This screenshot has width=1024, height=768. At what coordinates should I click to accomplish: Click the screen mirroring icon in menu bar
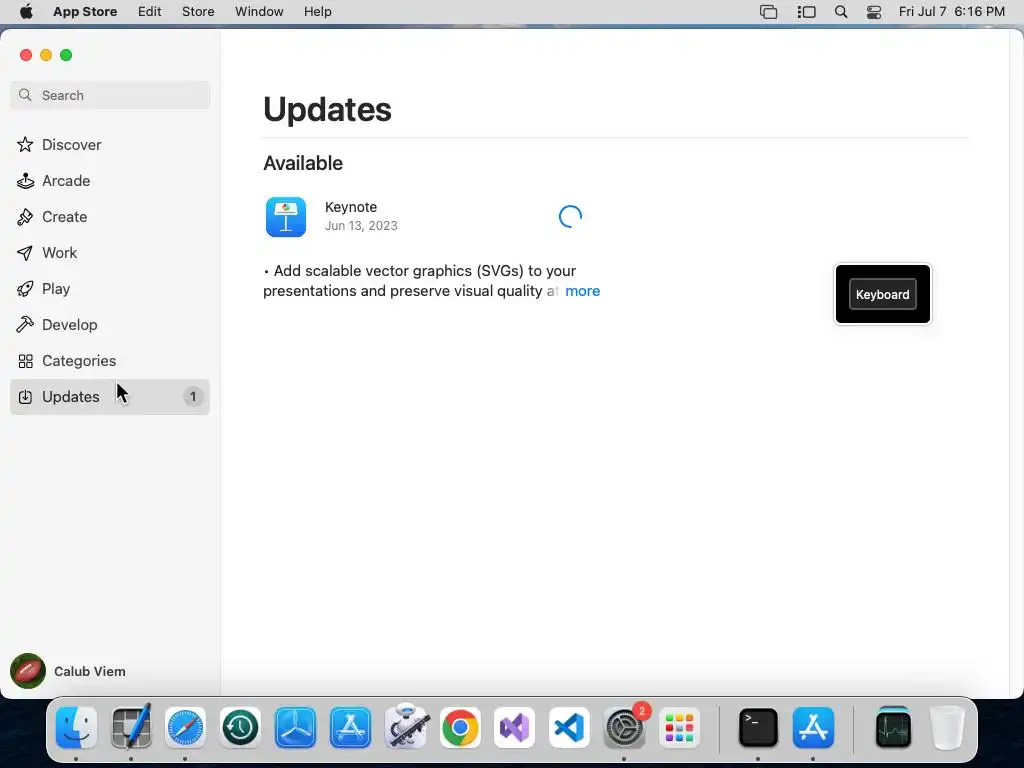pyautogui.click(x=769, y=12)
